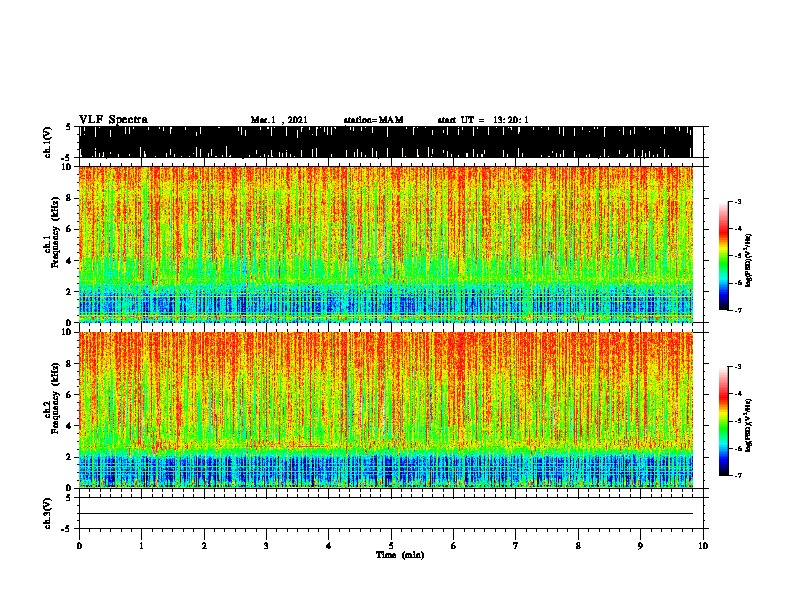
Task: Click time axis tick label 3
Action: pyautogui.click(x=266, y=546)
